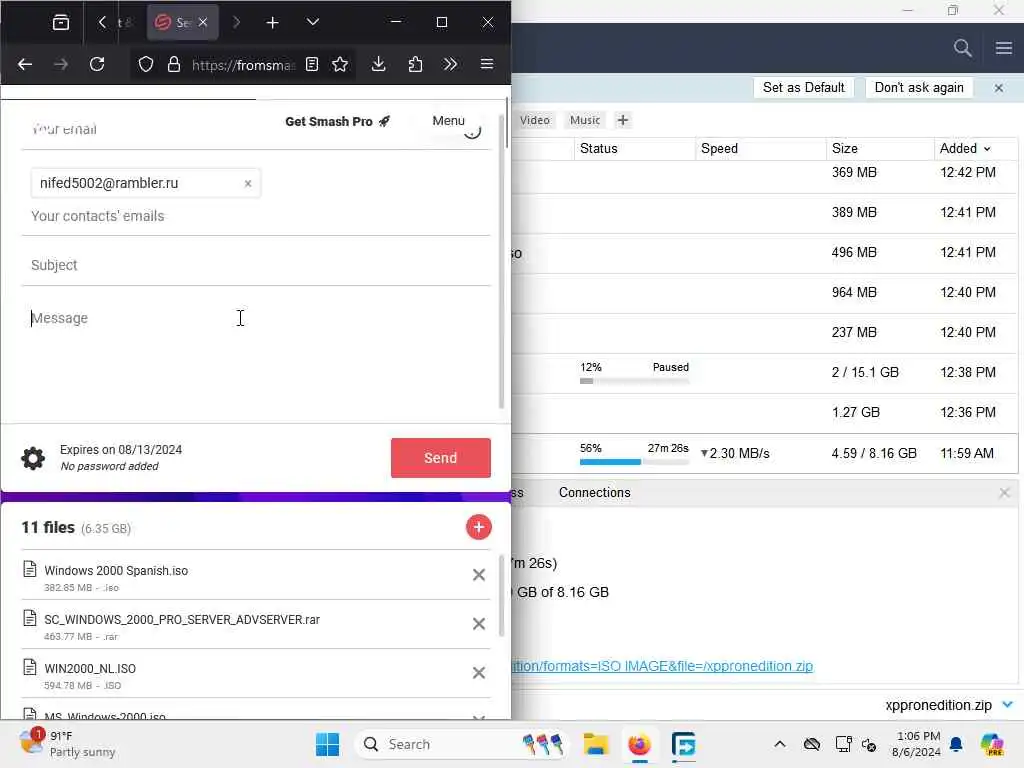The image size is (1024, 768).
Task: Show more tools overflow chevron
Action: coord(451,64)
